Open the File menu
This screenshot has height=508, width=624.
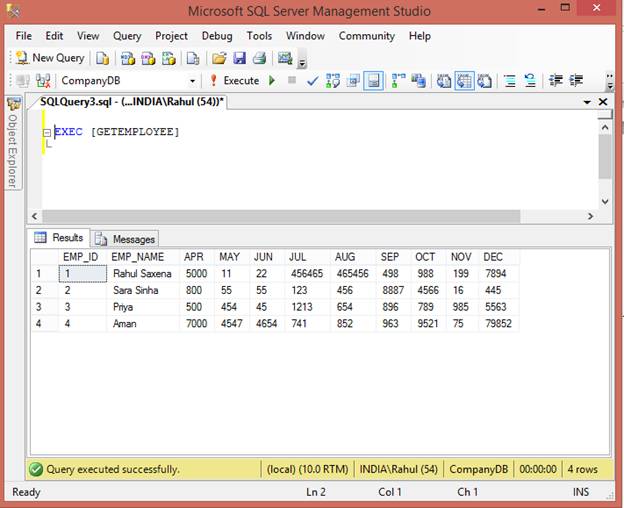point(23,36)
